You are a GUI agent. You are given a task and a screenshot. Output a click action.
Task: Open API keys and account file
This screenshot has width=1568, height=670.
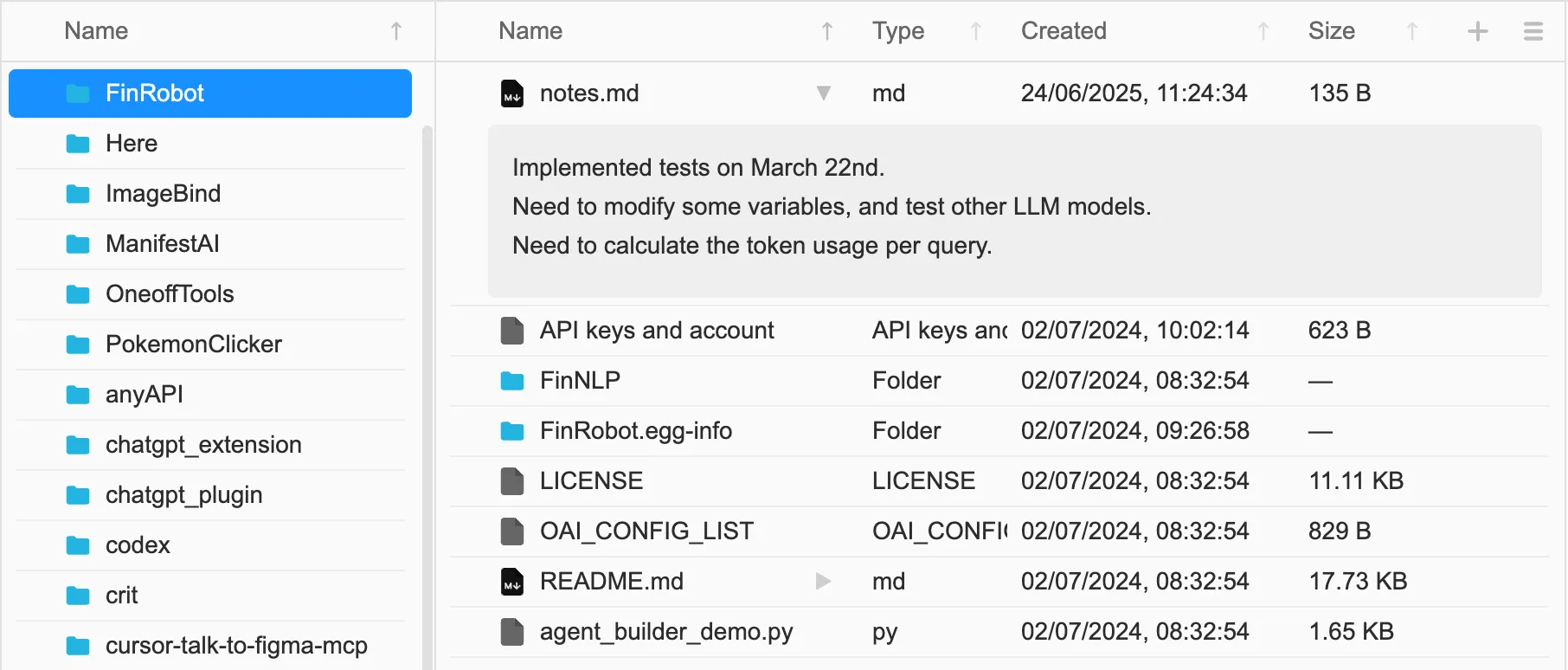tap(656, 331)
